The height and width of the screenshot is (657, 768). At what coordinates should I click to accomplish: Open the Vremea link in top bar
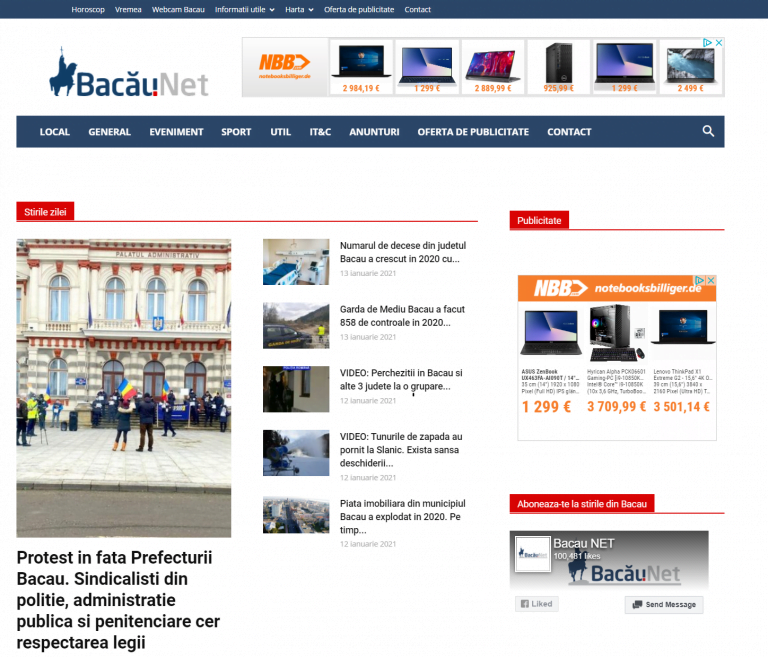point(128,9)
